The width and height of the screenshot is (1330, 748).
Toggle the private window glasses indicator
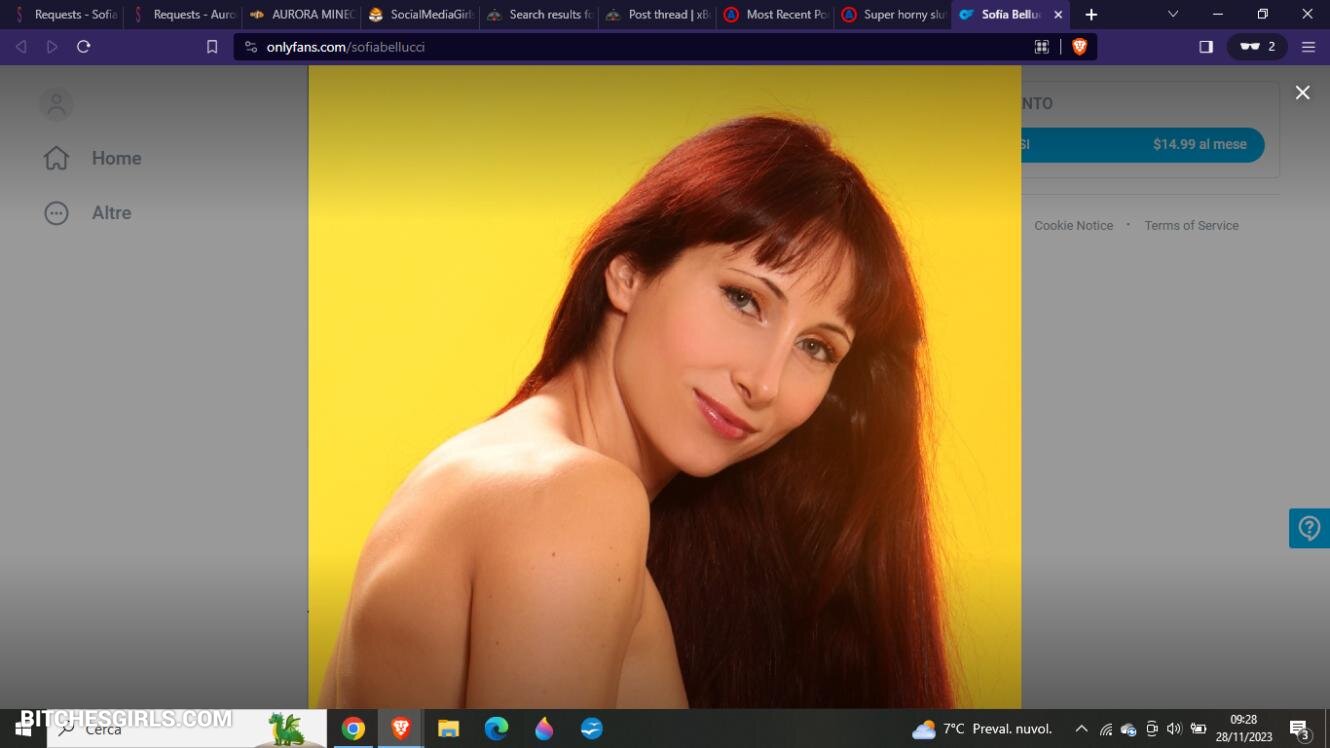1257,47
